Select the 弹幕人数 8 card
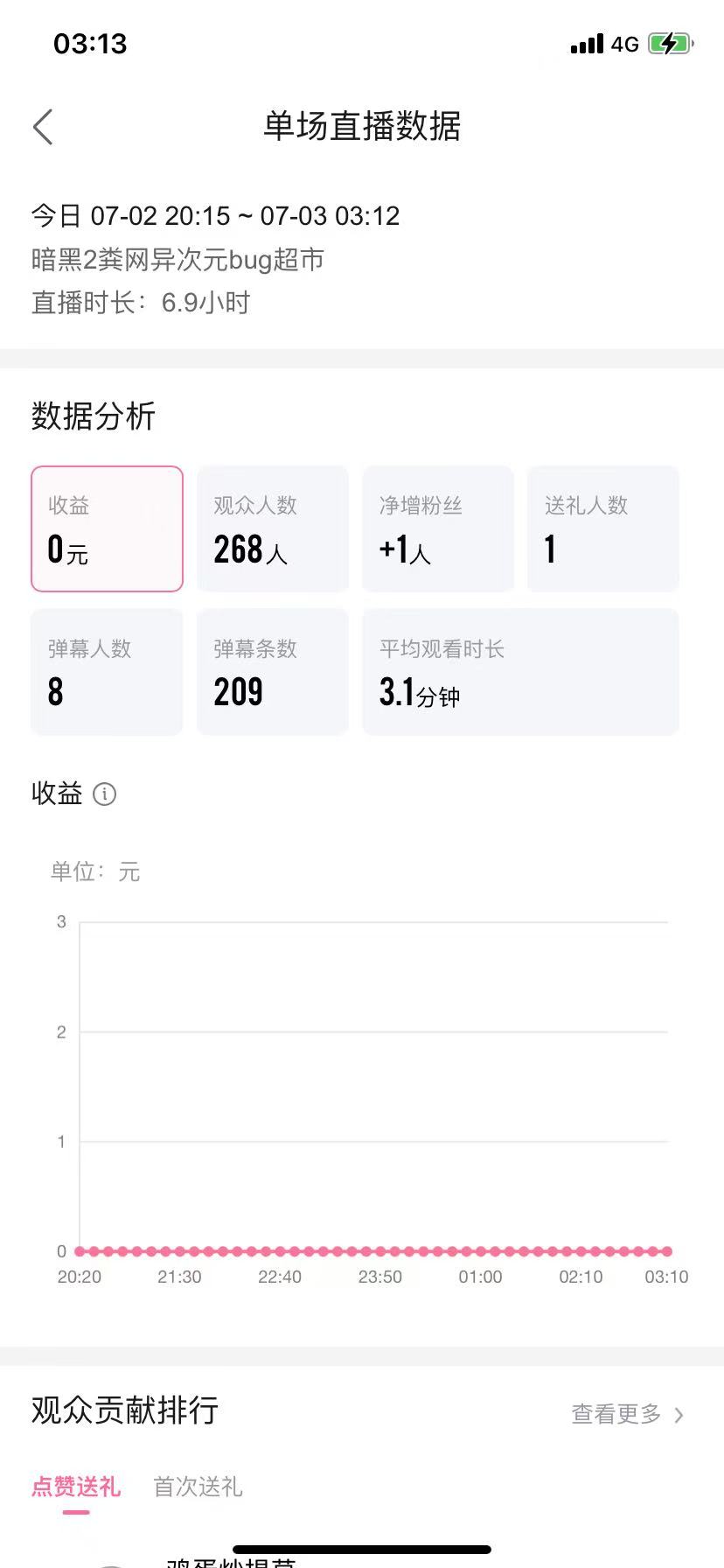Screen dimensions: 724x1568 [107, 672]
